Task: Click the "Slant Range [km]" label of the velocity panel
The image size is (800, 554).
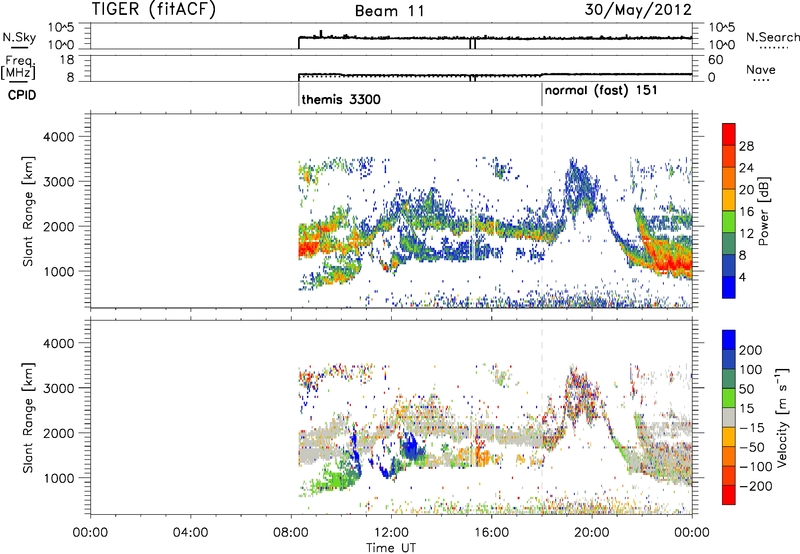Action: click(x=28, y=417)
